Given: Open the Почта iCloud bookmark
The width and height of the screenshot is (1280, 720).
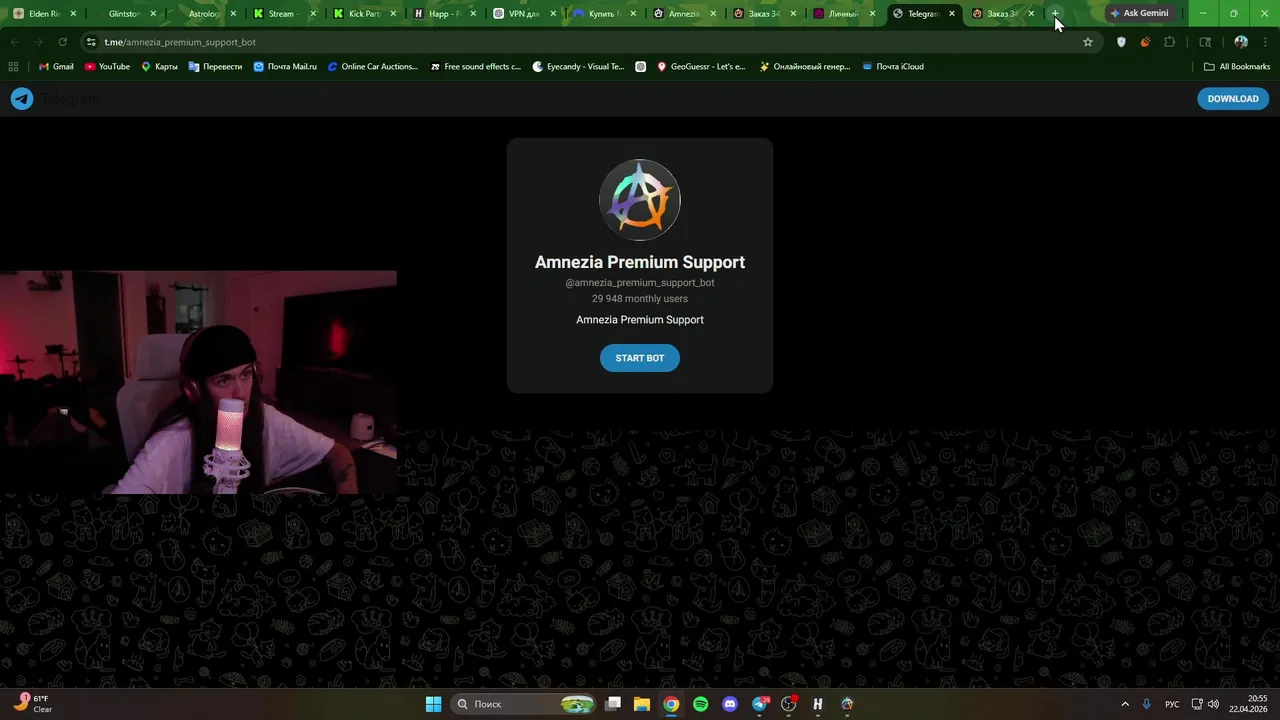Looking at the screenshot, I should 892,66.
